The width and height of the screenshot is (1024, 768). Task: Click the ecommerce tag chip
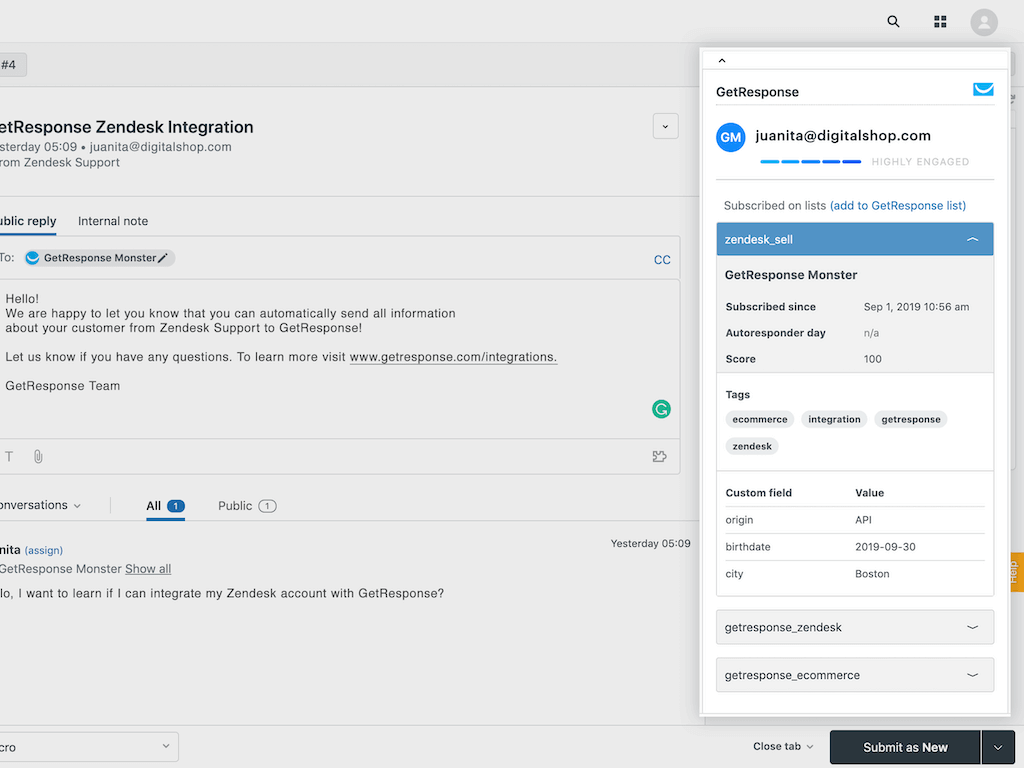click(x=760, y=419)
